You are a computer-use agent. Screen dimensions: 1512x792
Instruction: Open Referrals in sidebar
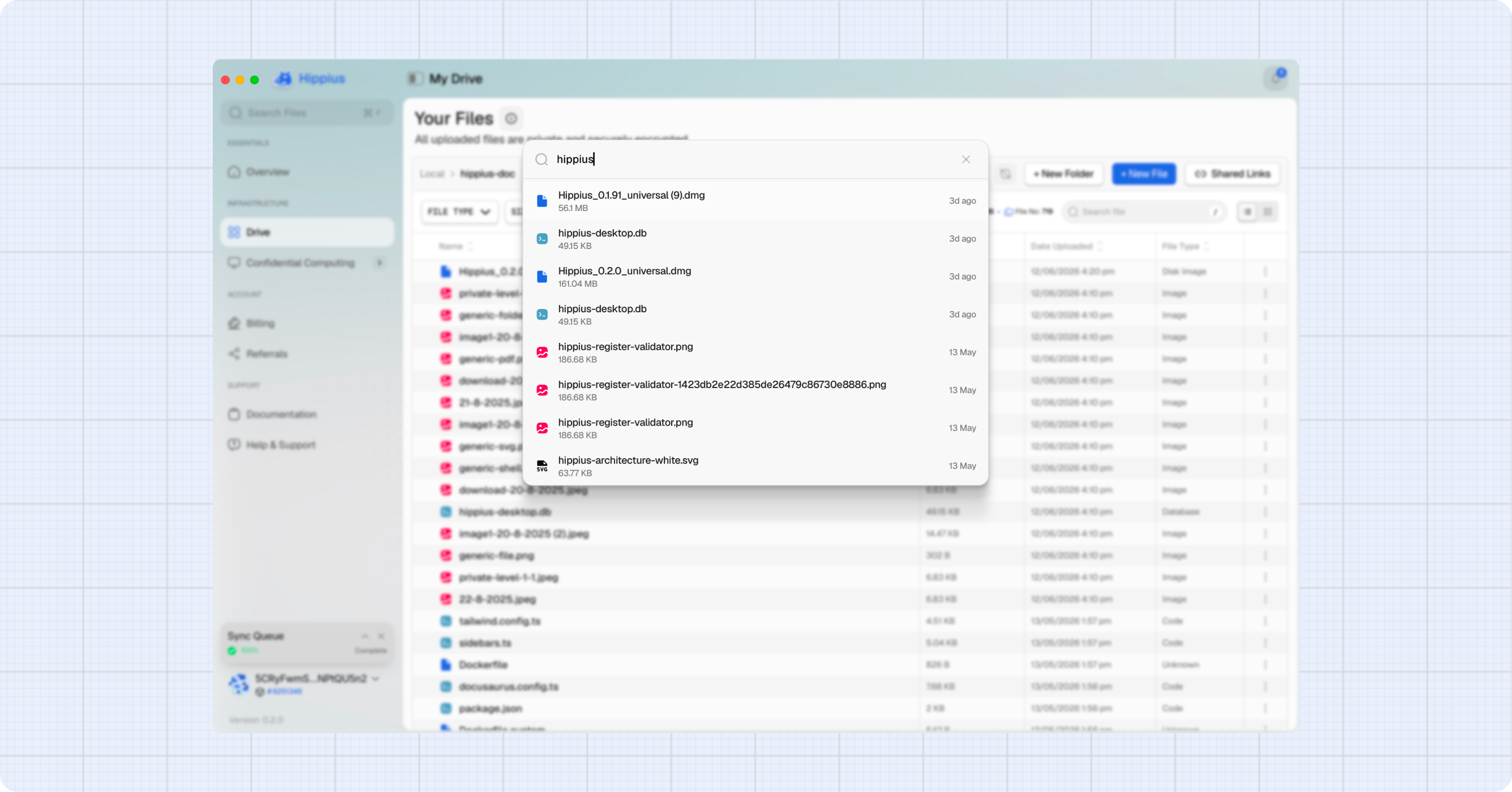coord(307,354)
